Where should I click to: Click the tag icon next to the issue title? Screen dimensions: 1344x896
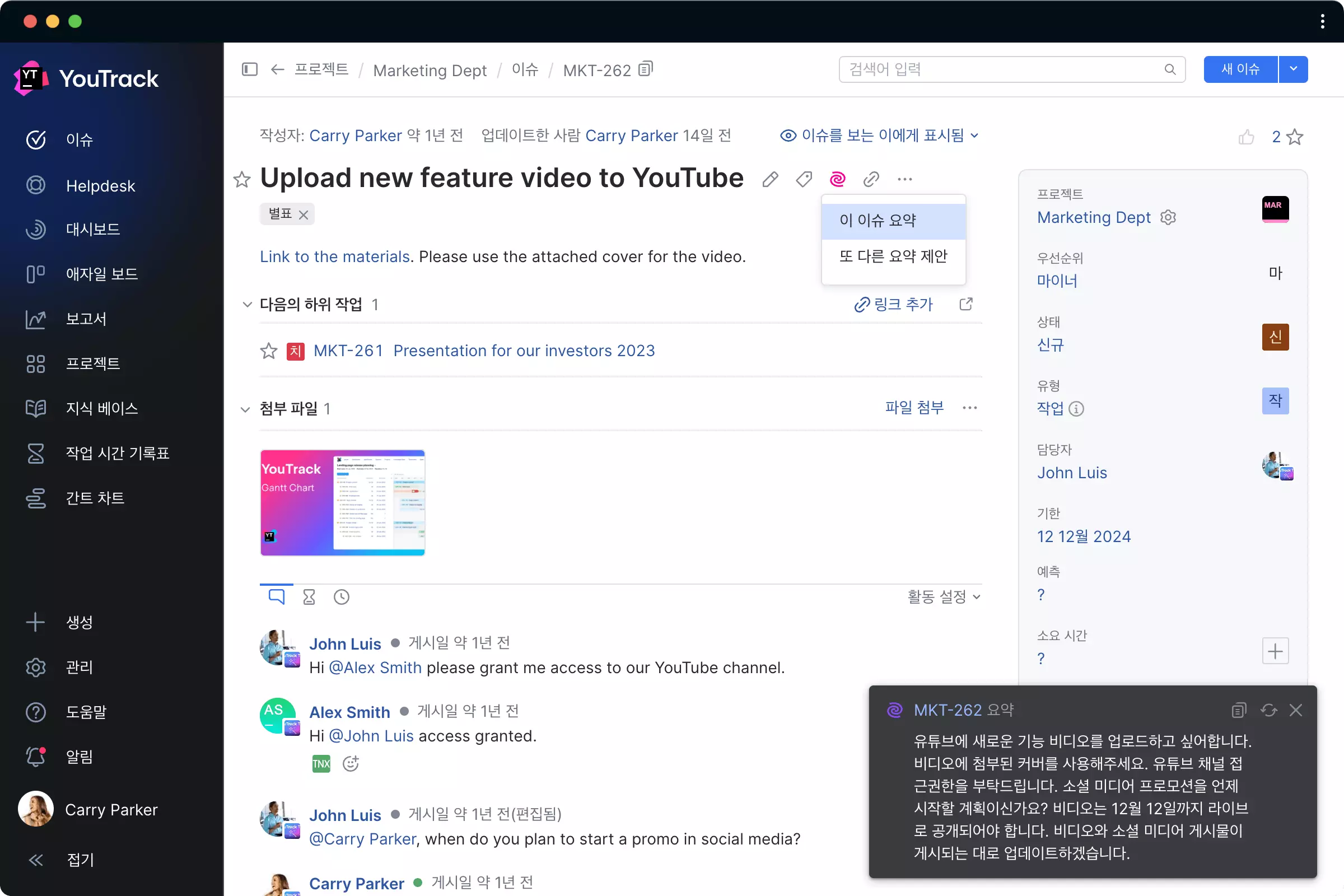[x=804, y=179]
